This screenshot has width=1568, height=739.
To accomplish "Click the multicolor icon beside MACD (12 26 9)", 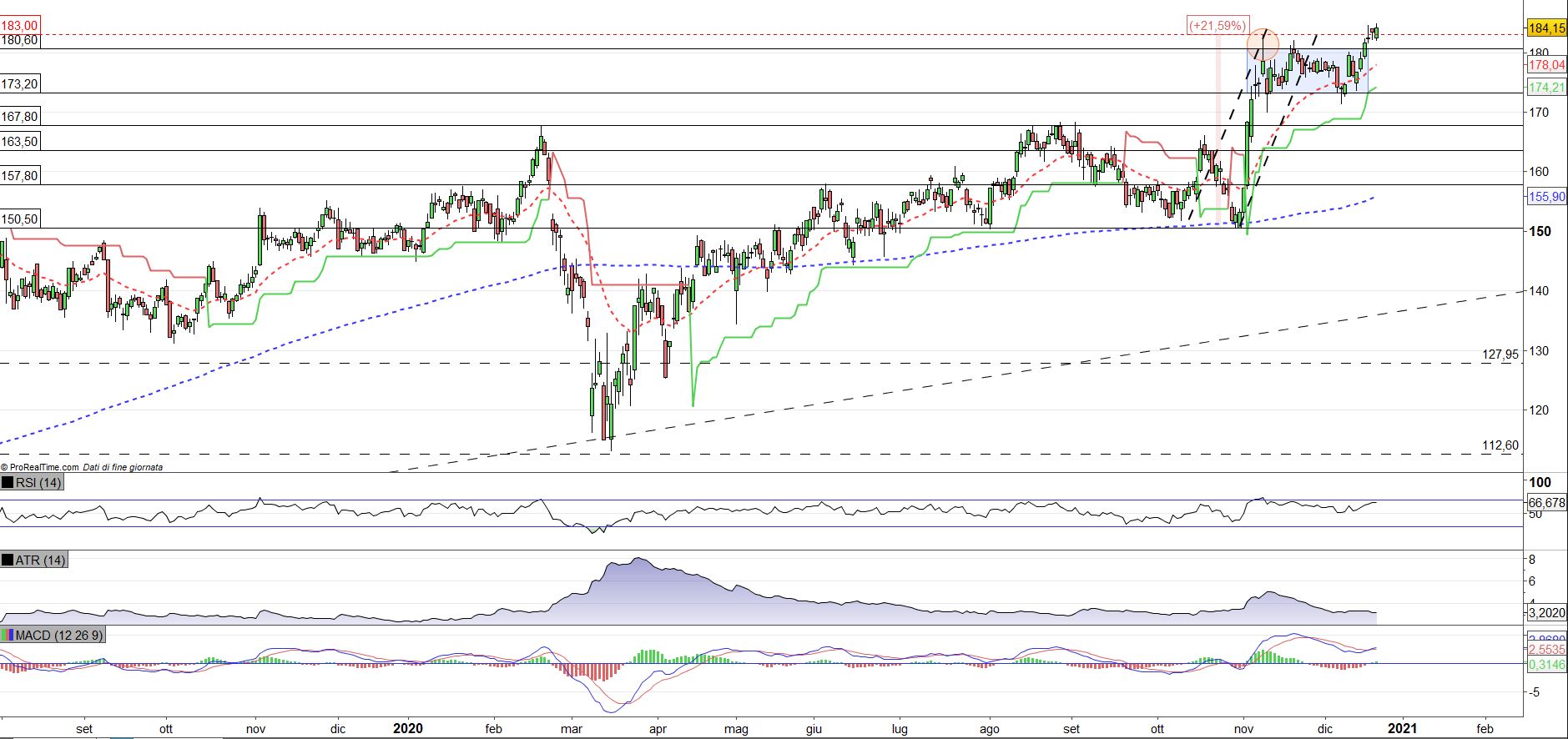I will tap(8, 636).
